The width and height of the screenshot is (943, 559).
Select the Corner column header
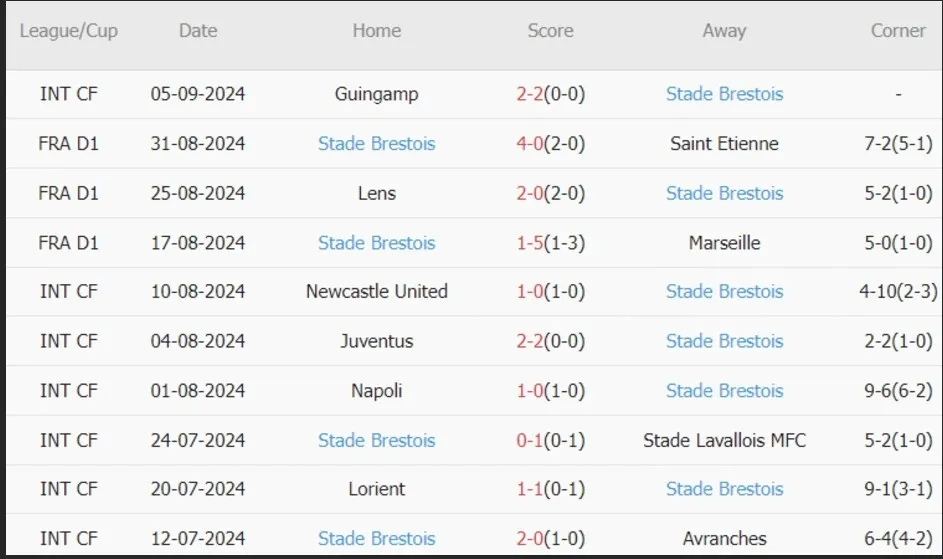click(898, 31)
